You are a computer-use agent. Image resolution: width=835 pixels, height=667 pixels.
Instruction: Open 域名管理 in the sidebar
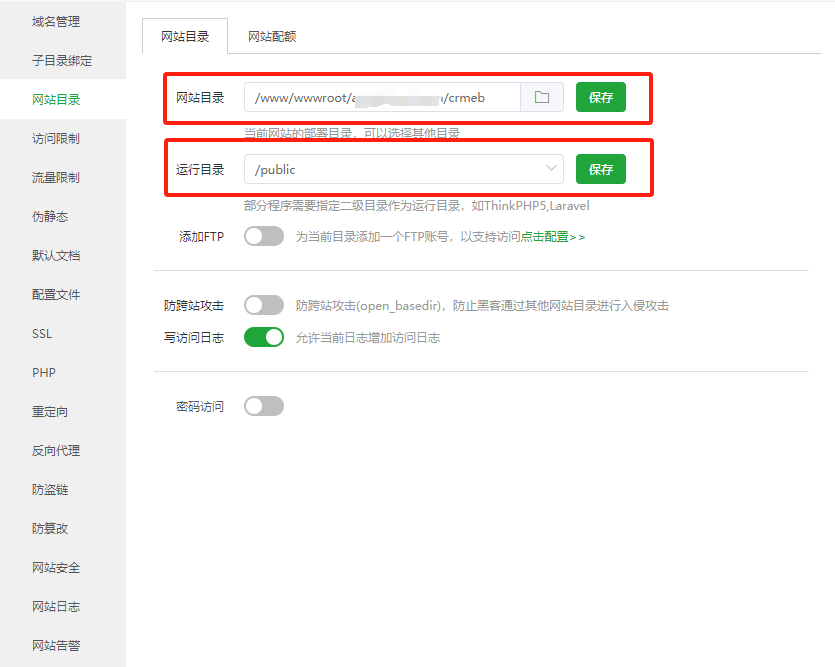pos(56,21)
